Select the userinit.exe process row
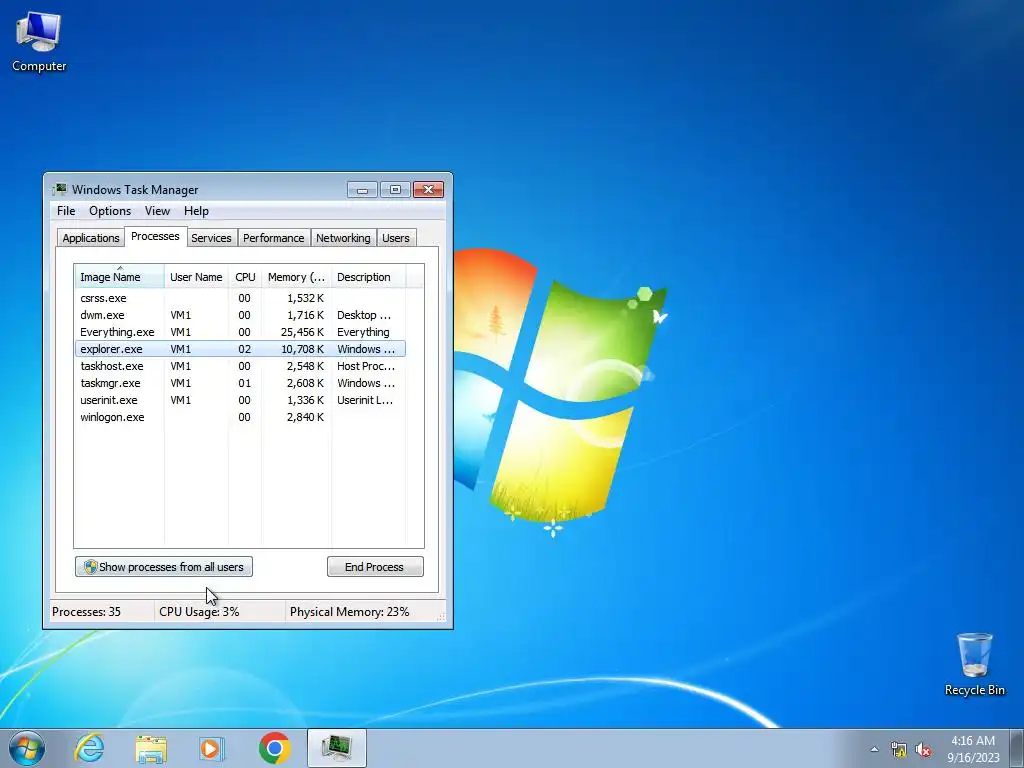1024x768 pixels. coord(240,400)
